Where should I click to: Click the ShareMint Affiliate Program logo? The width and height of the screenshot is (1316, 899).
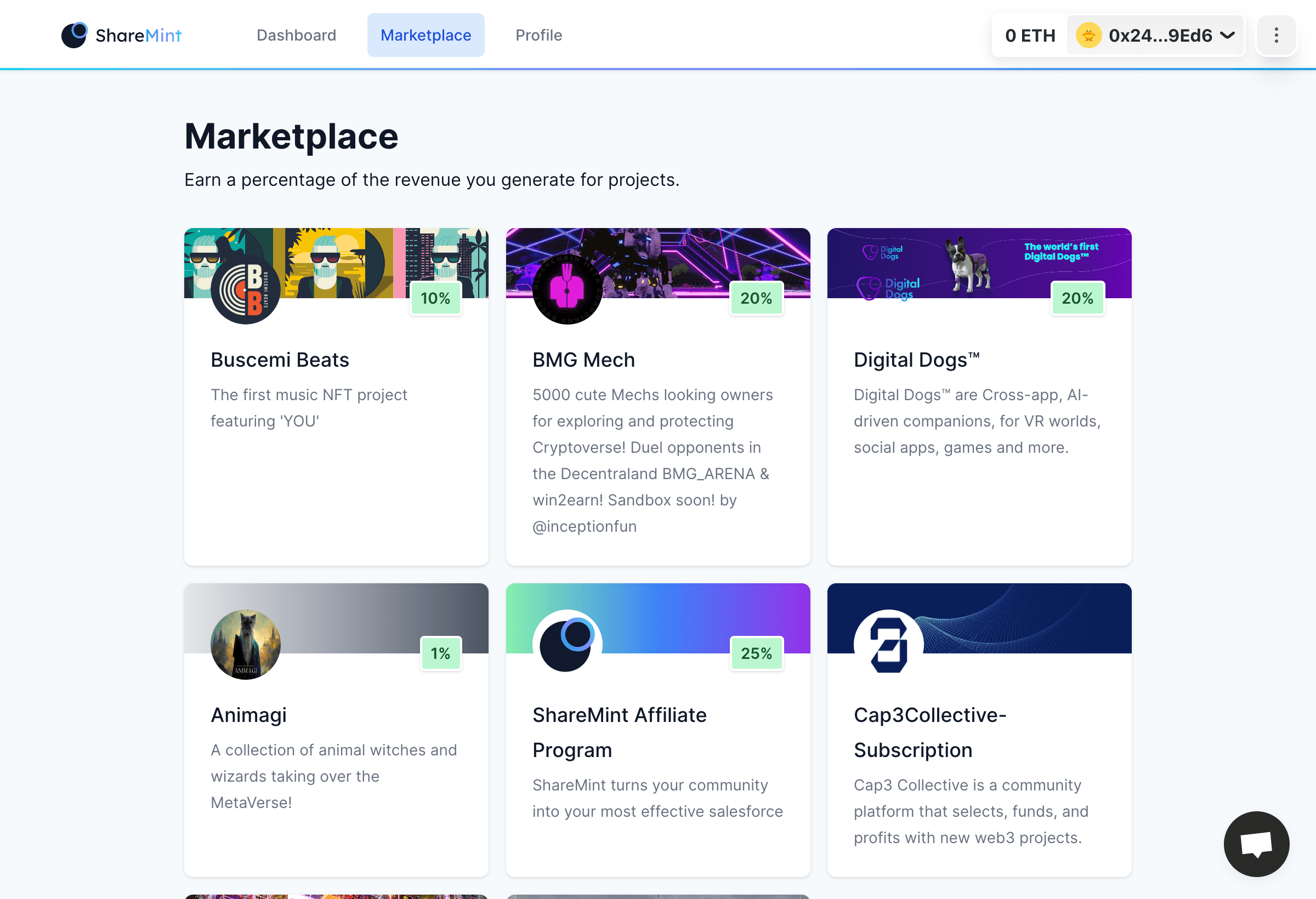click(x=567, y=644)
